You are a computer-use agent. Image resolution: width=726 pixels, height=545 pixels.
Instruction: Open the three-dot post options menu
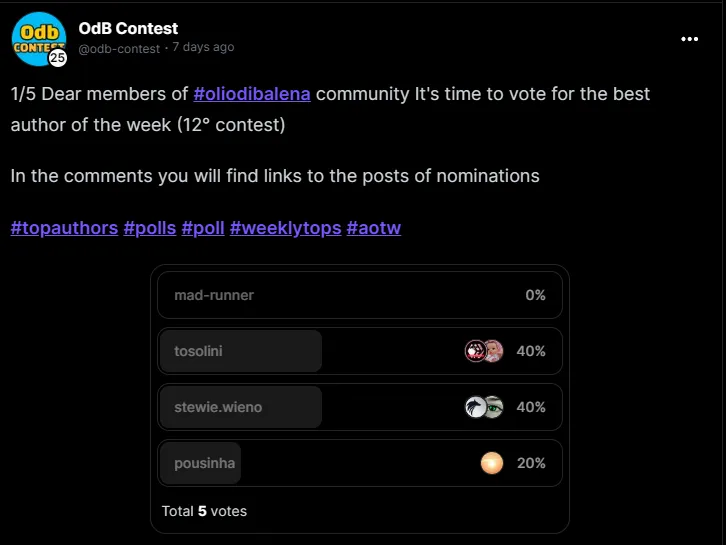click(x=689, y=39)
